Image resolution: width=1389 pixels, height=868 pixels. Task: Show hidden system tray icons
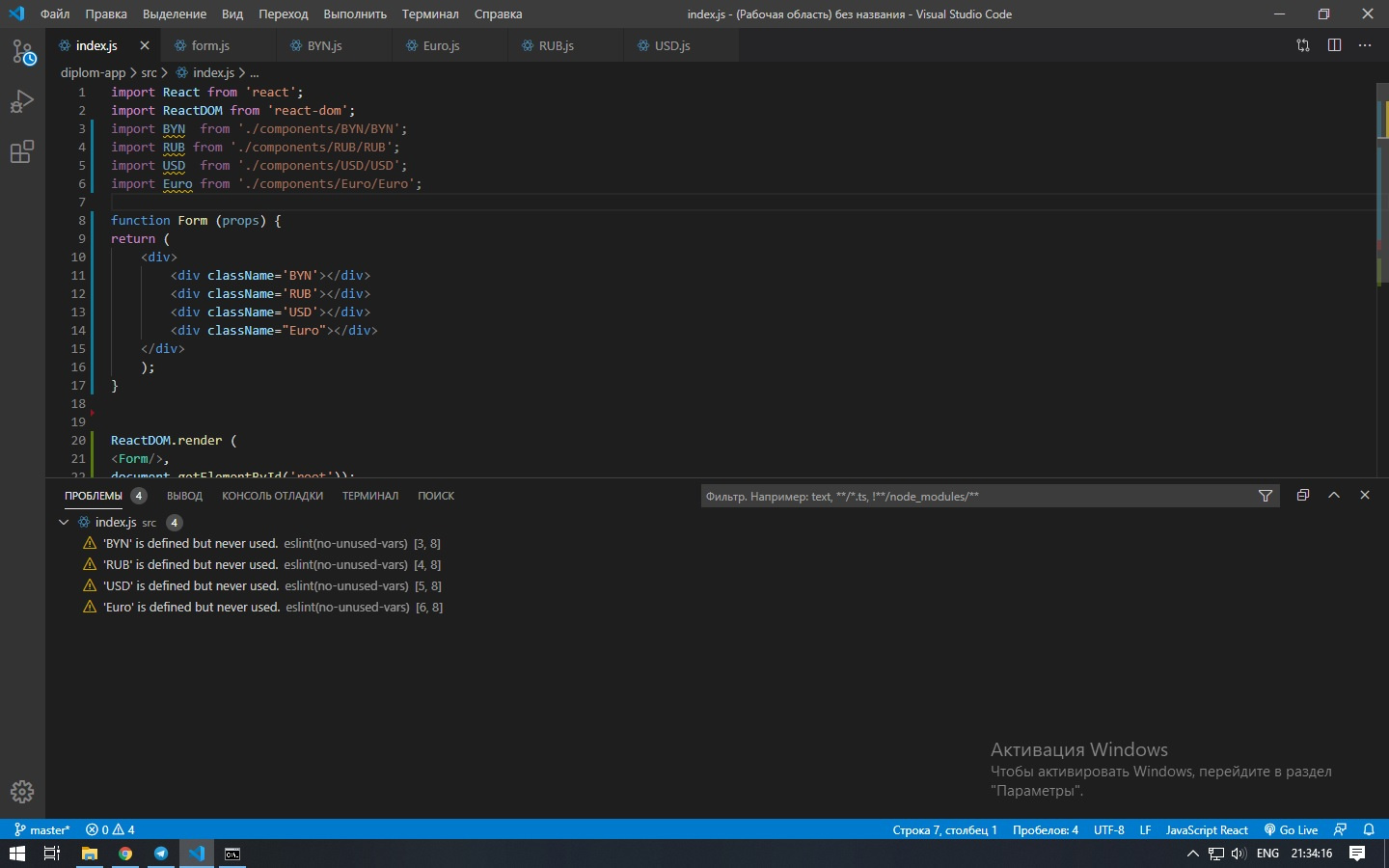click(1193, 854)
